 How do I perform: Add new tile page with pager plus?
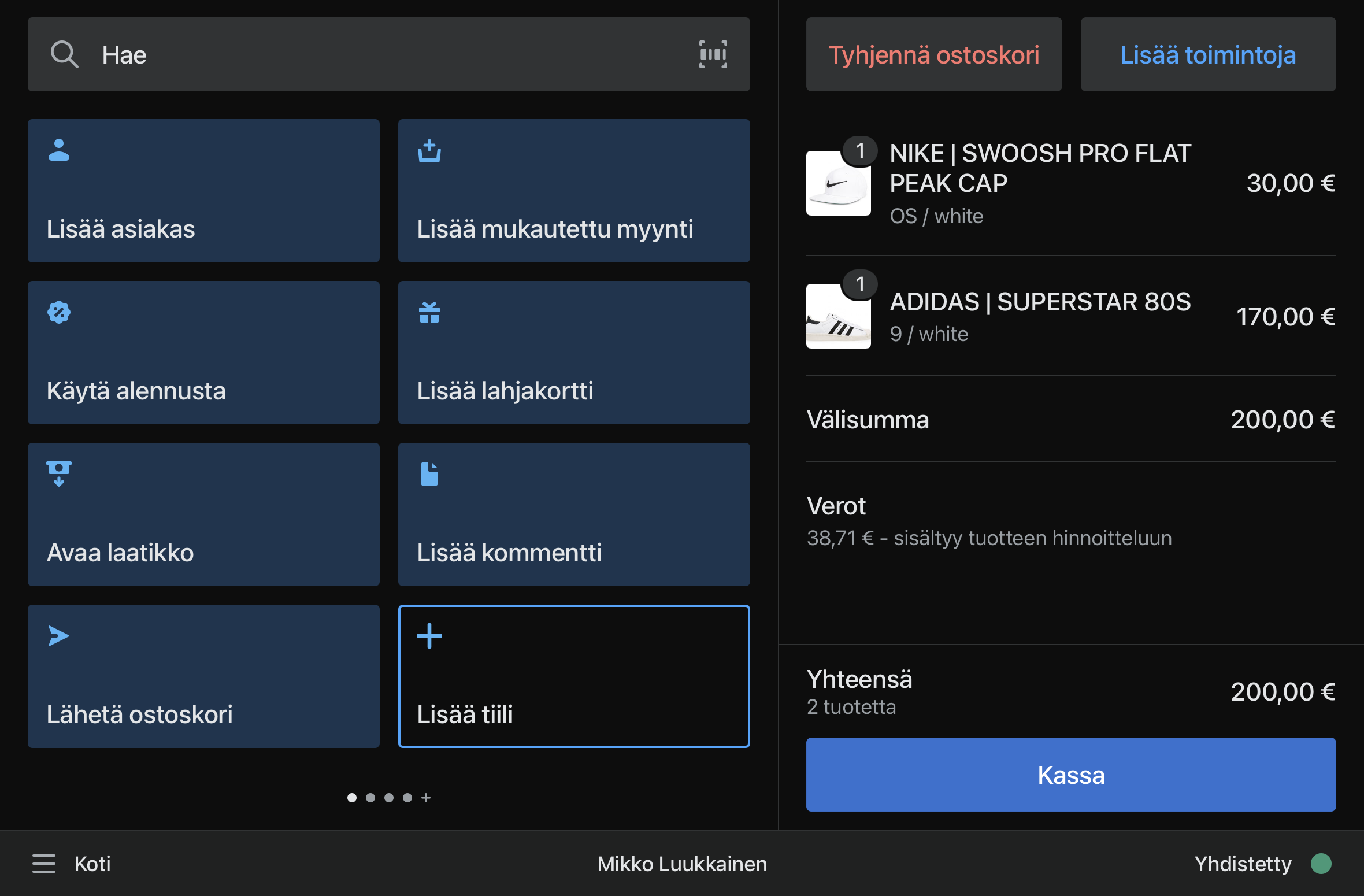(x=426, y=798)
